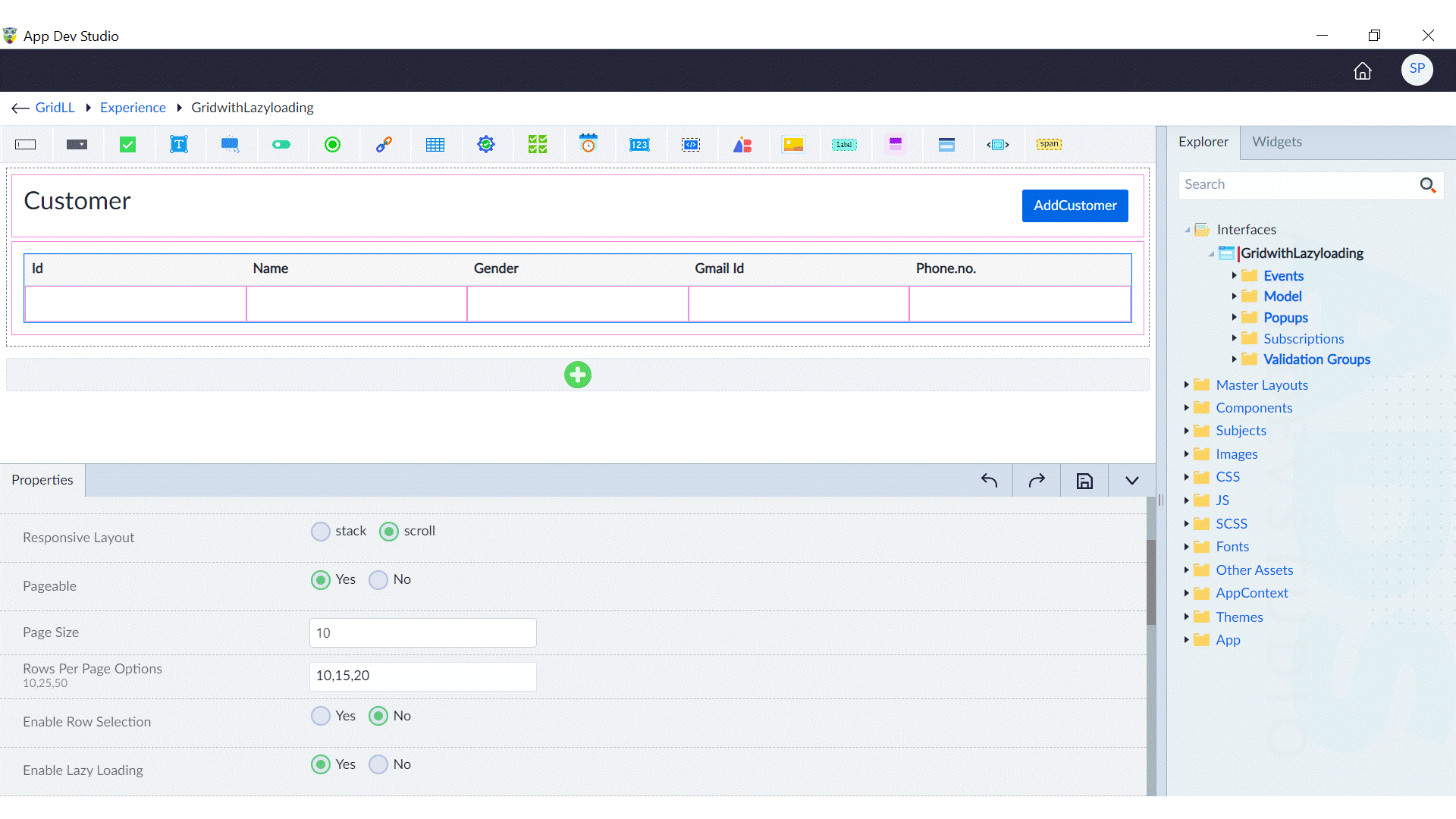Select the date time picker widget icon
Image resolution: width=1456 pixels, height=819 pixels.
(588, 144)
